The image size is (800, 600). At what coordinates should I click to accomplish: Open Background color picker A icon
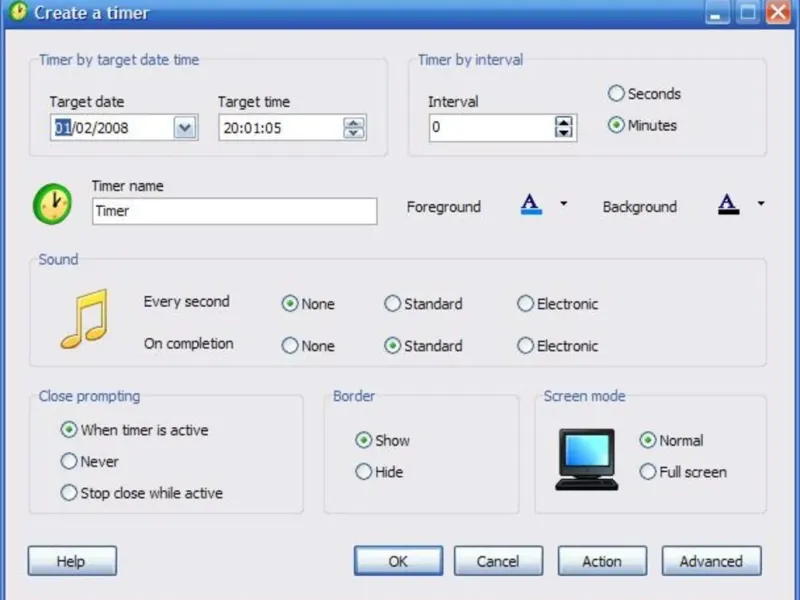728,204
